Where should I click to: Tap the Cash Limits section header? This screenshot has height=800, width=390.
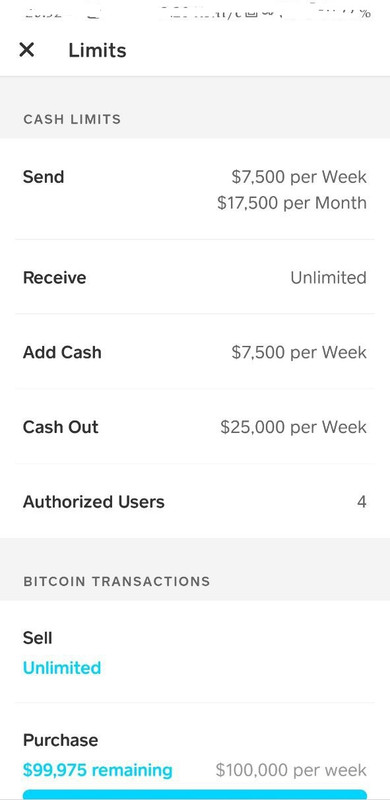point(72,119)
